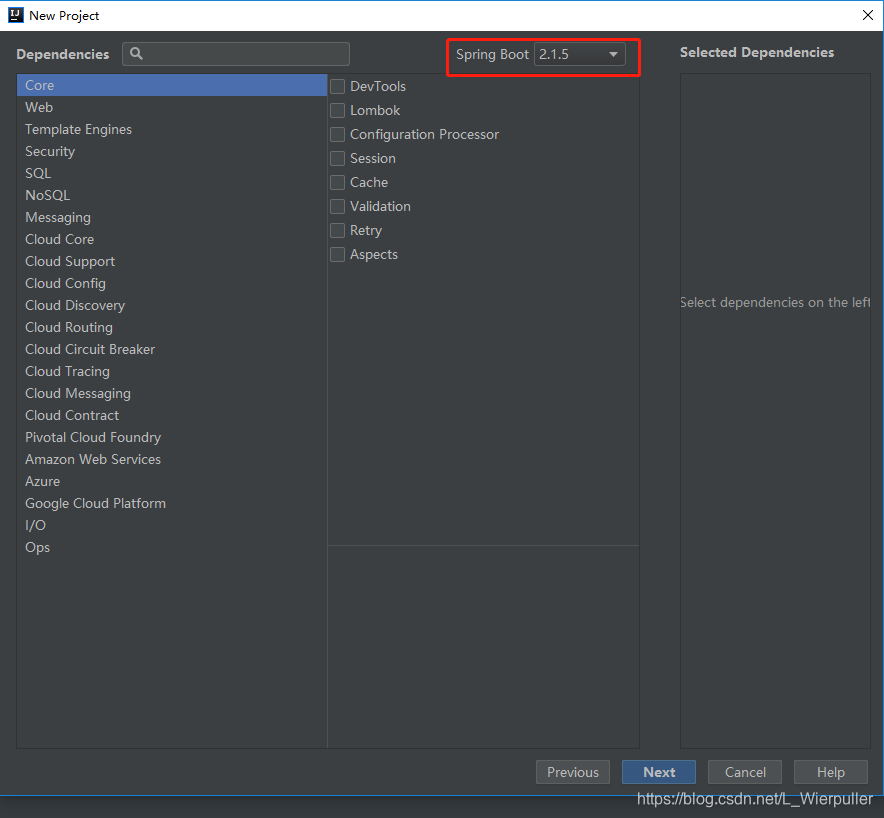
Task: Click the Selected Dependencies panel area
Action: pyautogui.click(x=775, y=410)
